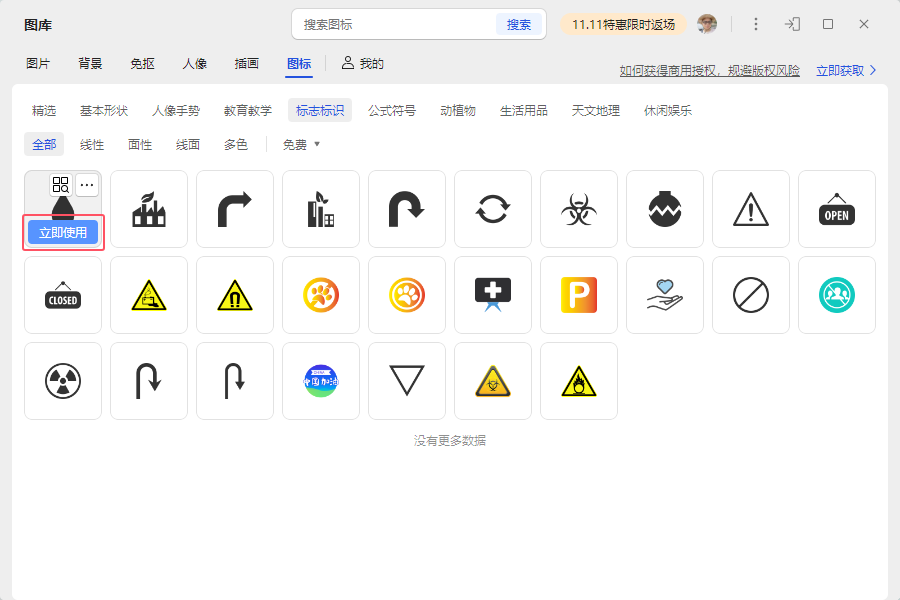The image size is (900, 600).
Task: Choose the wide U-turn down arrow icon
Action: coord(149,381)
